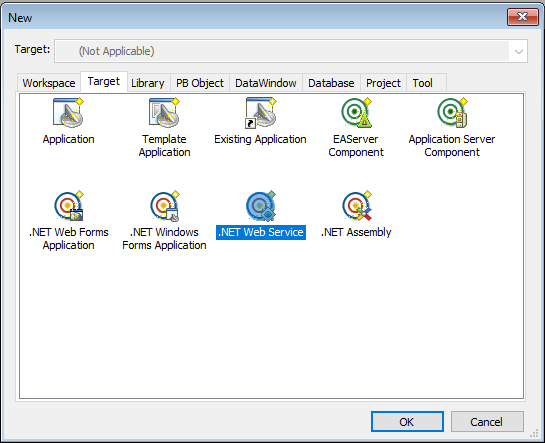Select the EAServer Component icon
The width and height of the screenshot is (545, 443).
(356, 113)
